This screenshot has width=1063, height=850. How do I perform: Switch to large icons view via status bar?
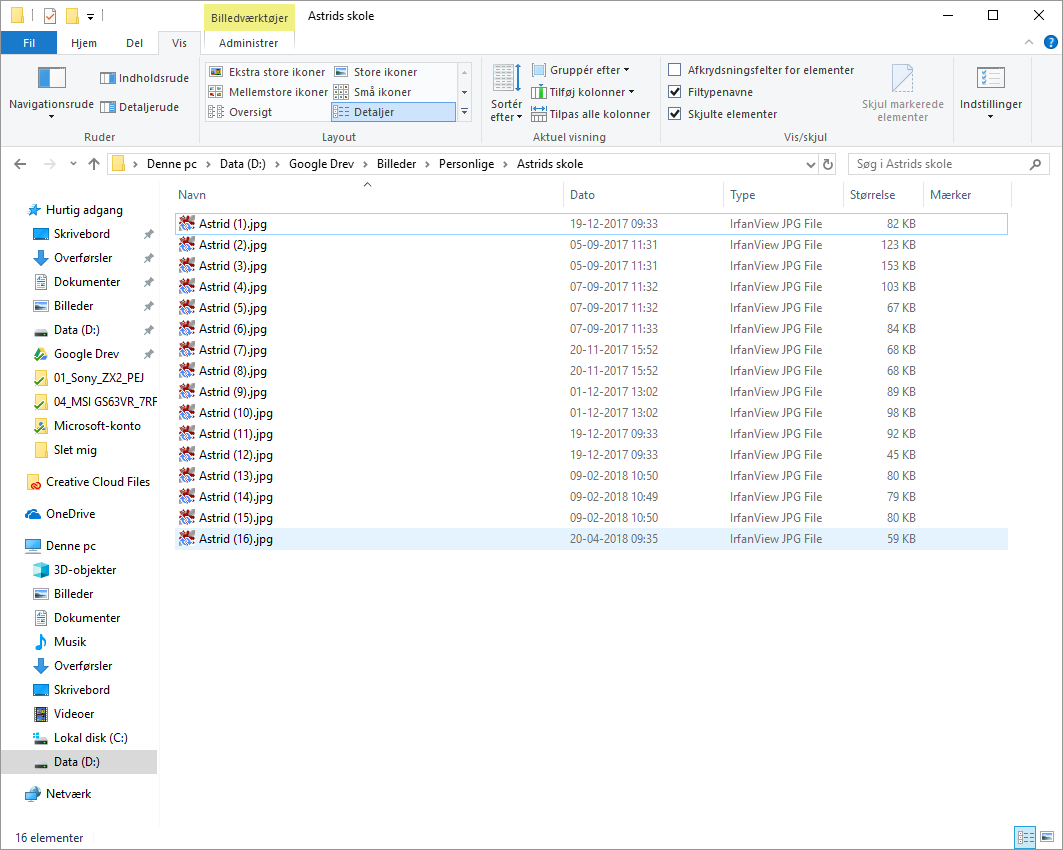(1046, 837)
